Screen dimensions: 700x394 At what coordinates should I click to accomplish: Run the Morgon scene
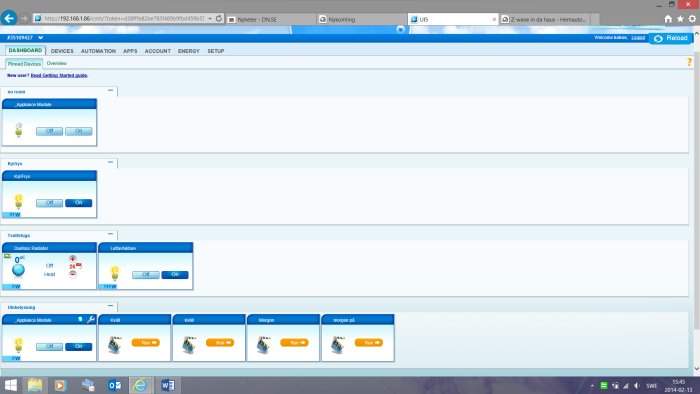[294, 343]
